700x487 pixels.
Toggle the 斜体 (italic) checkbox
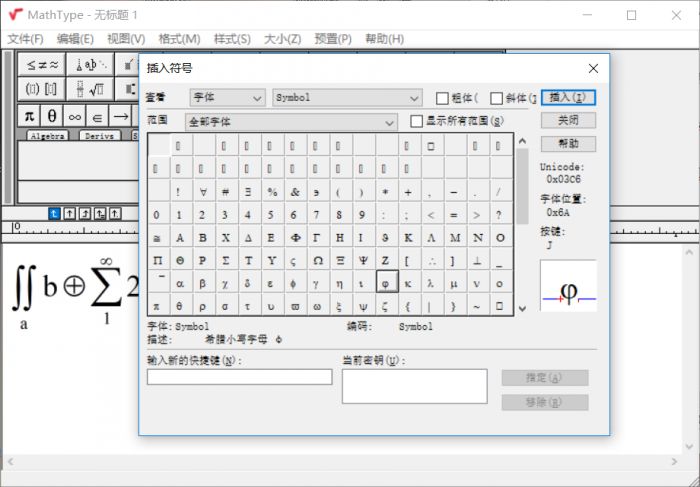tap(497, 98)
